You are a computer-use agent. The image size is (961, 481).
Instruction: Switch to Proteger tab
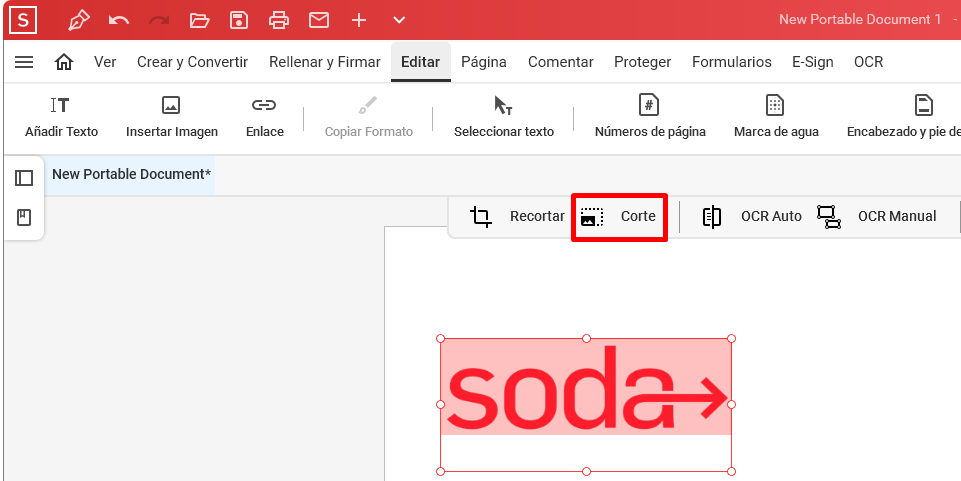pos(642,62)
